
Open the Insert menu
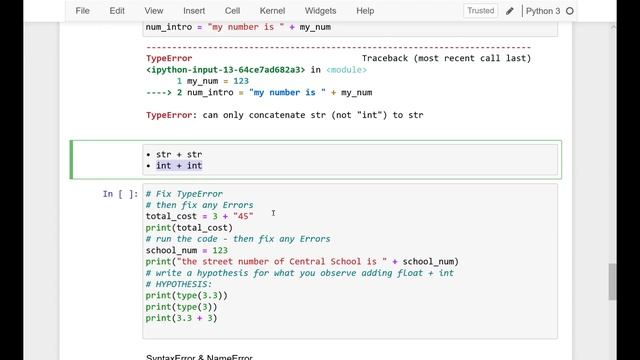[194, 11]
